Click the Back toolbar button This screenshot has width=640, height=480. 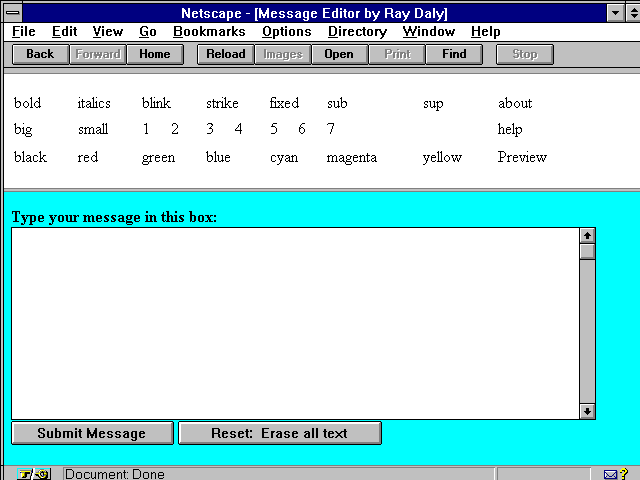coord(40,54)
